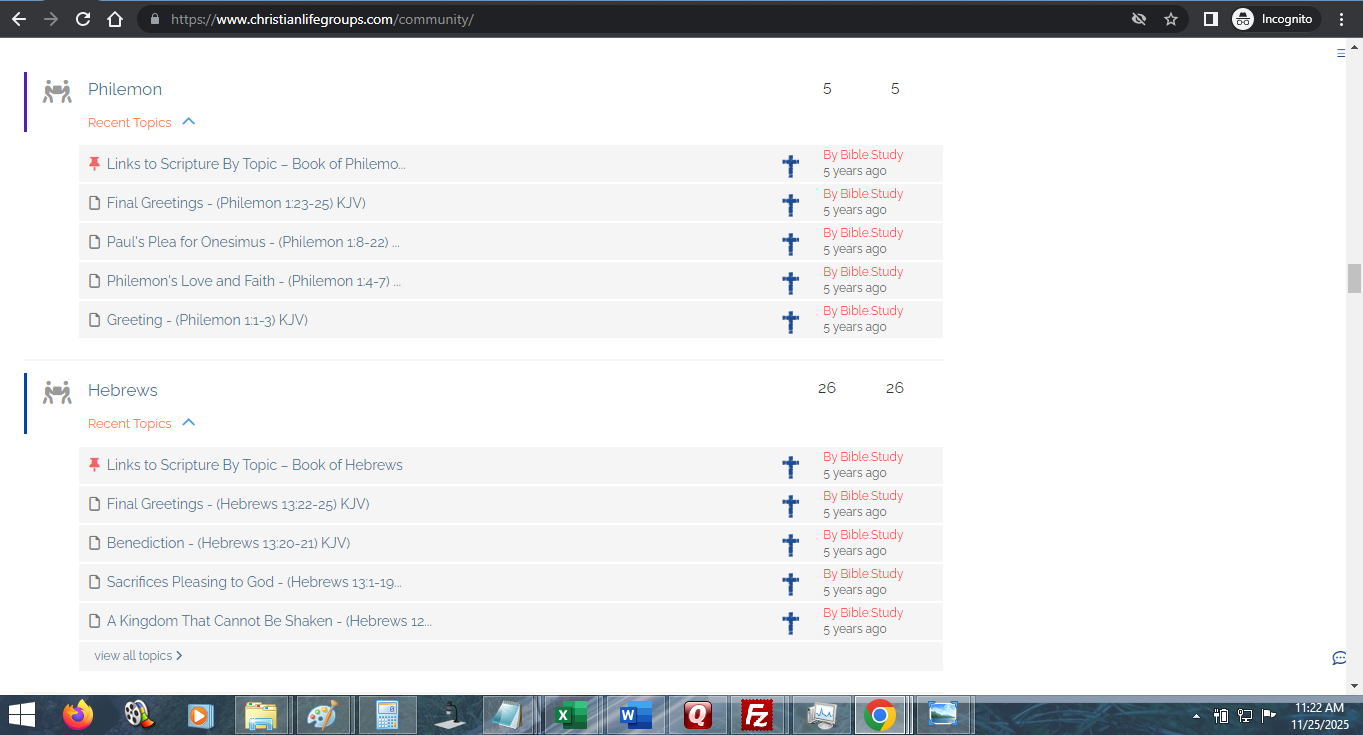
Task: Click cross avatar beside Benediction Hebrews topic
Action: click(790, 545)
